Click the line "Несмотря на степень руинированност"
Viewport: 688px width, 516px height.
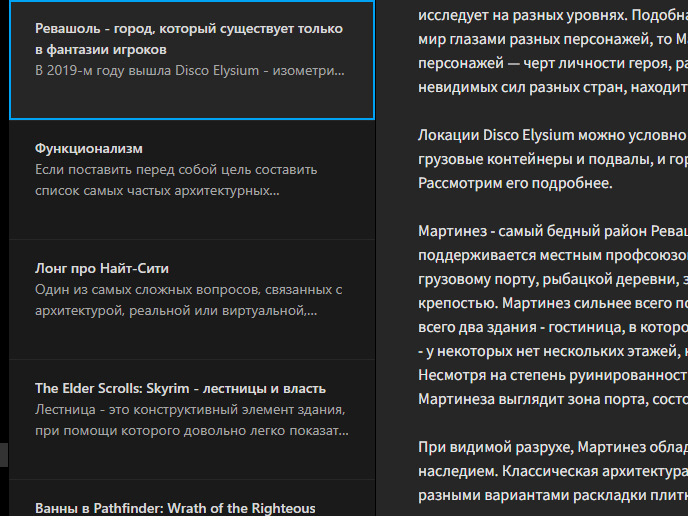553,375
